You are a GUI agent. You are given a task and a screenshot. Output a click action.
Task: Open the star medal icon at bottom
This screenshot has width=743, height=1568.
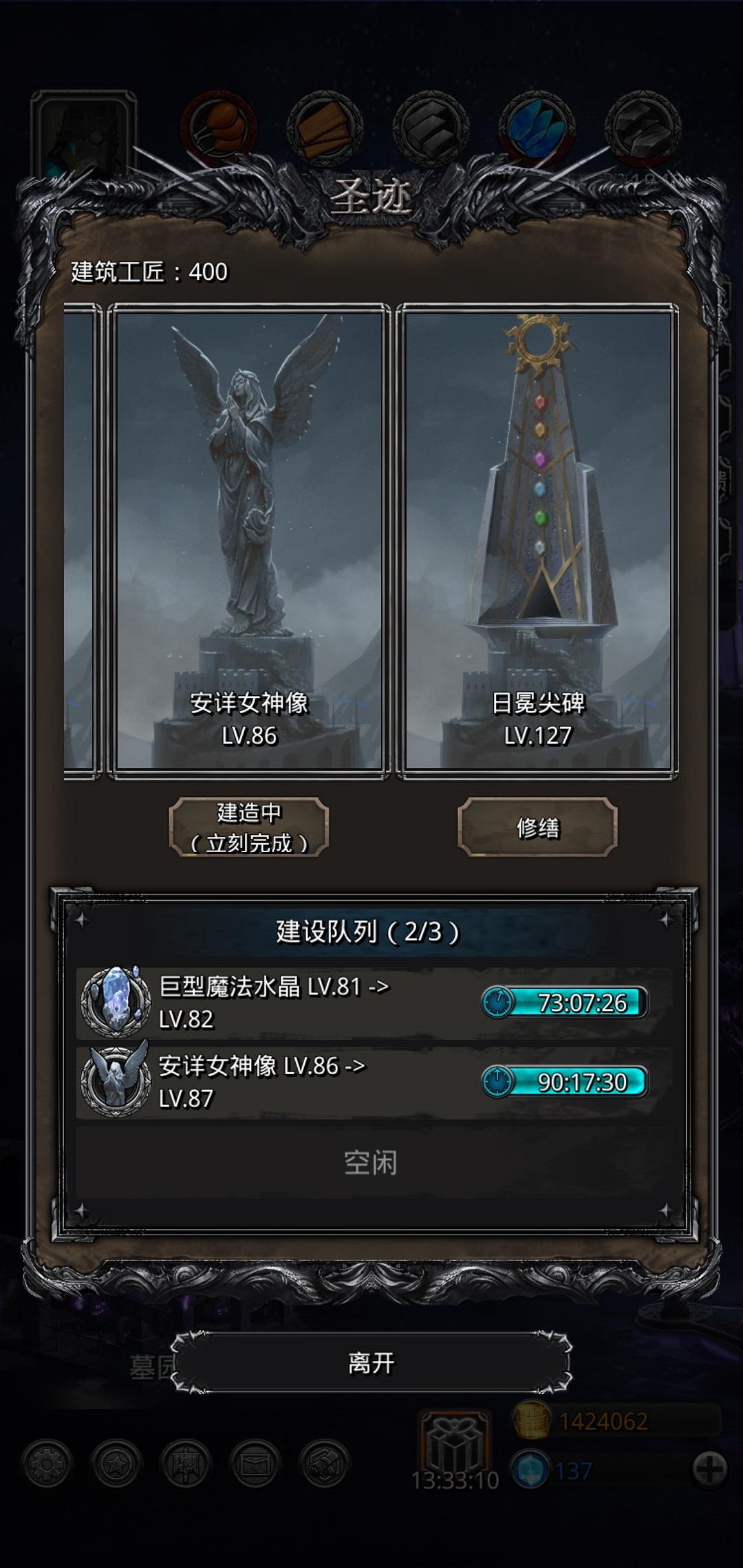(x=116, y=1464)
